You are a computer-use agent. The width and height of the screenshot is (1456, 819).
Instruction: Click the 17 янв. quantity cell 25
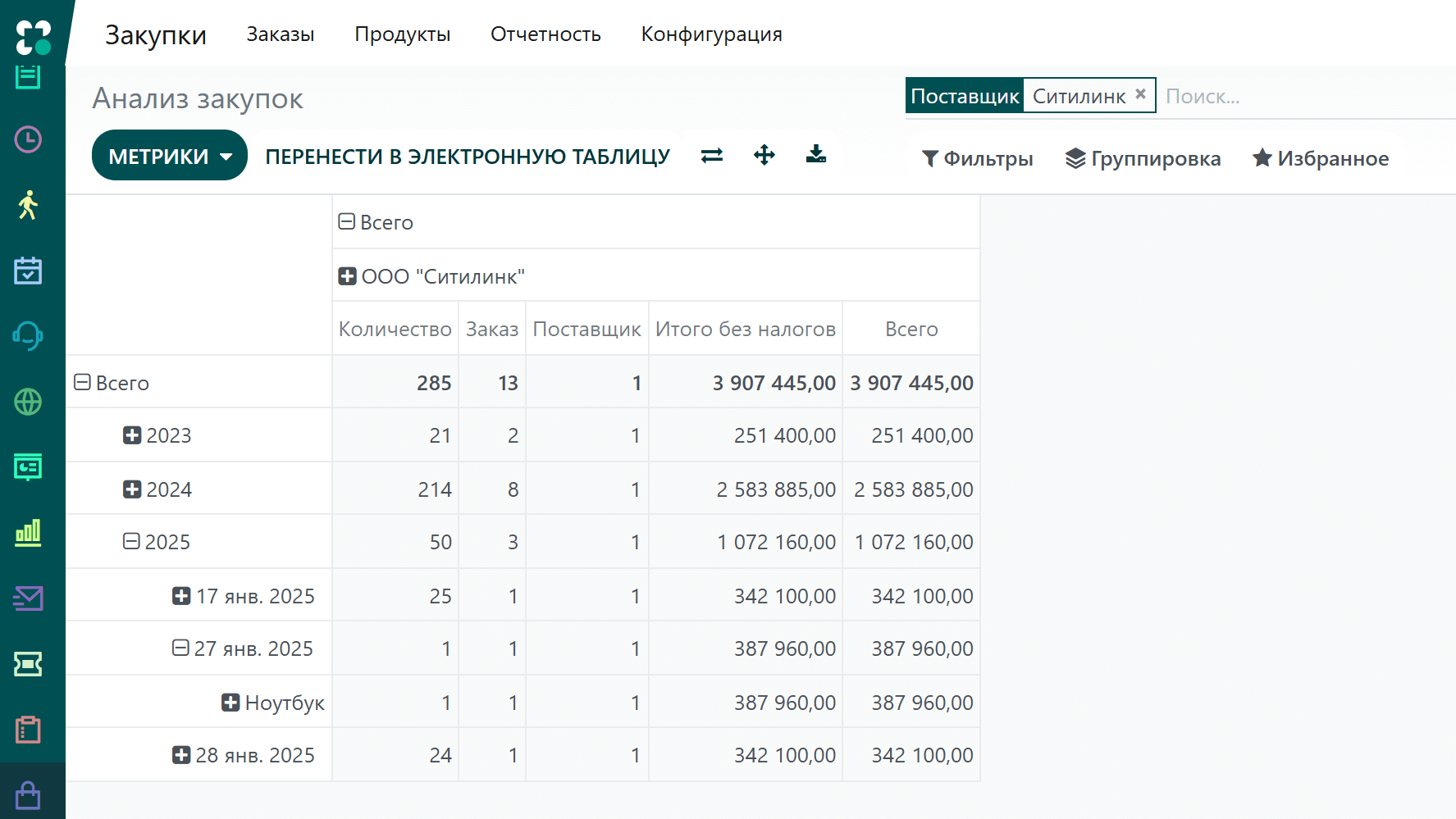395,596
